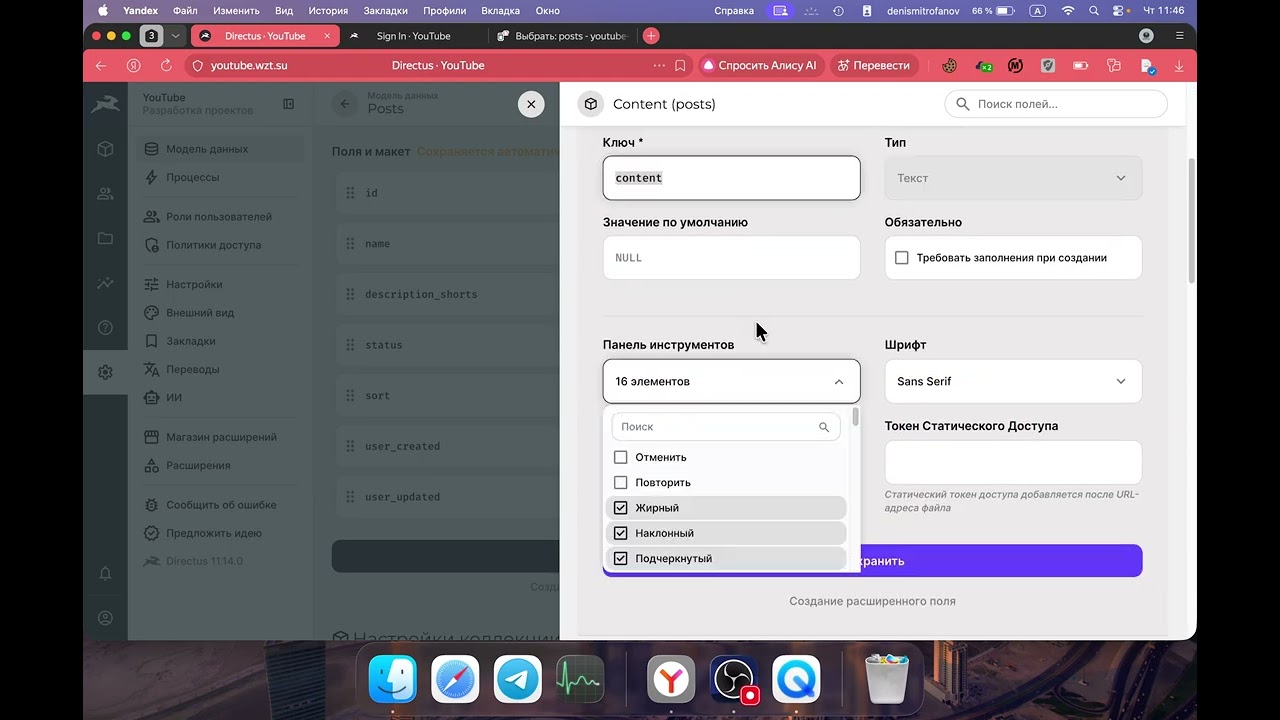Click Спросить Алису AI button

point(760,65)
